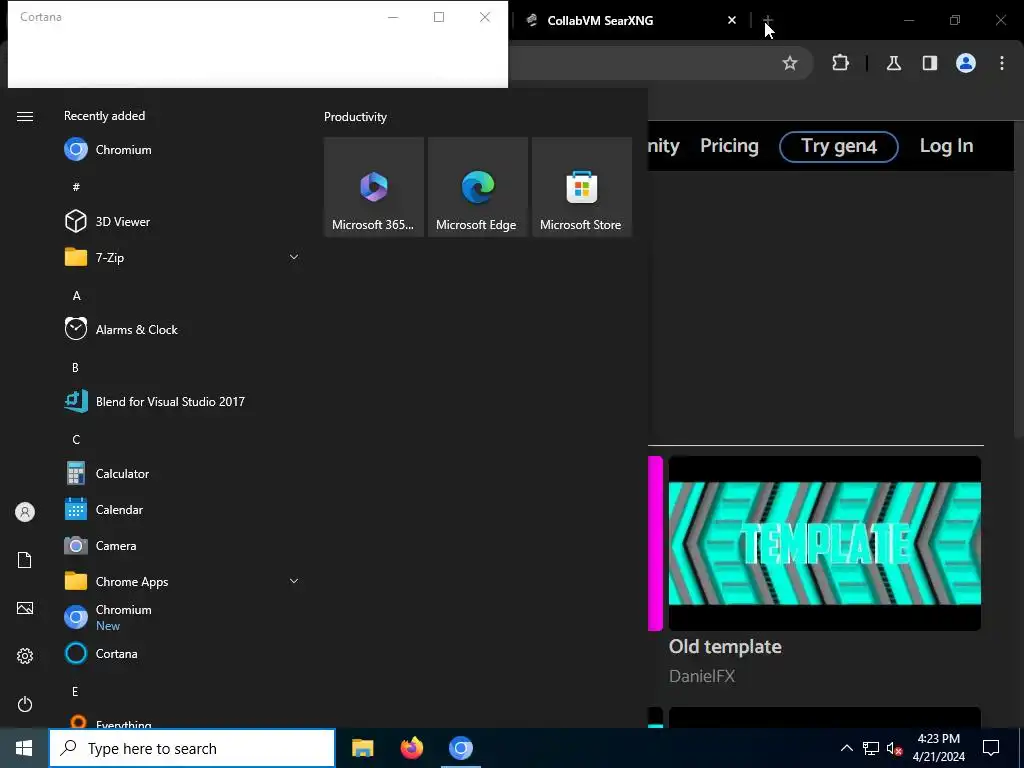Click the Productivity group title

click(355, 117)
